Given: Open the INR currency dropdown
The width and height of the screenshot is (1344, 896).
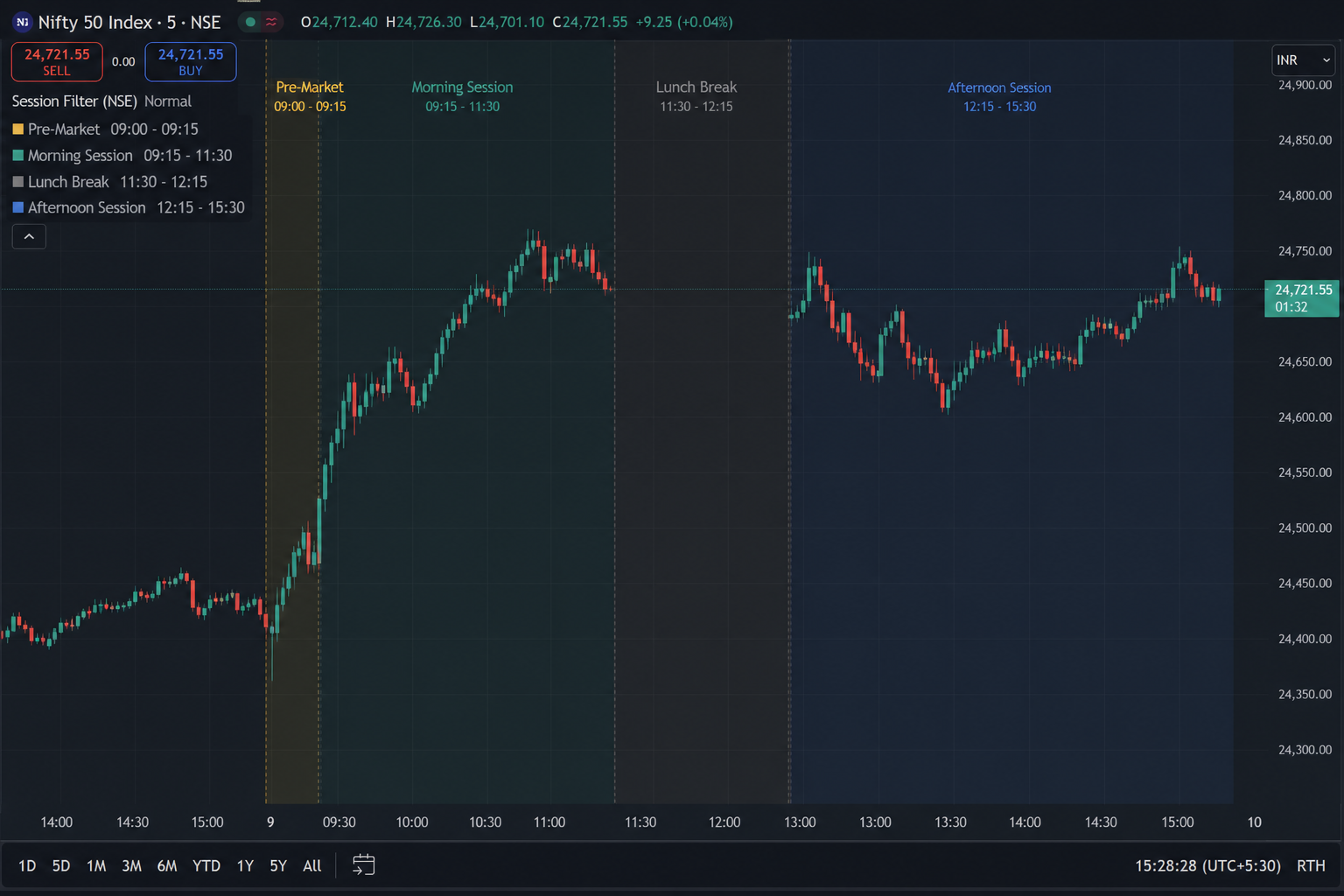Looking at the screenshot, I should coord(1303,59).
